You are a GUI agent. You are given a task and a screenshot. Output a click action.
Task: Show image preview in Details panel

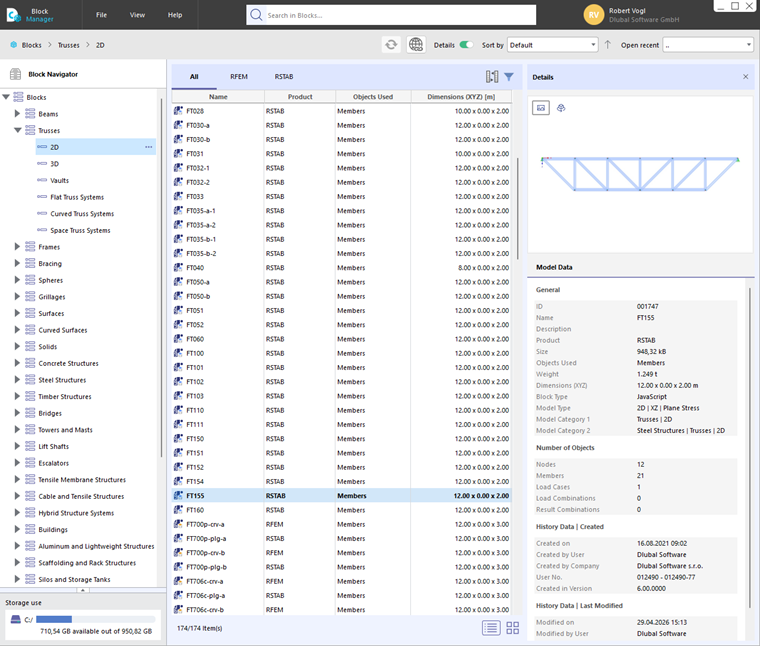541,108
